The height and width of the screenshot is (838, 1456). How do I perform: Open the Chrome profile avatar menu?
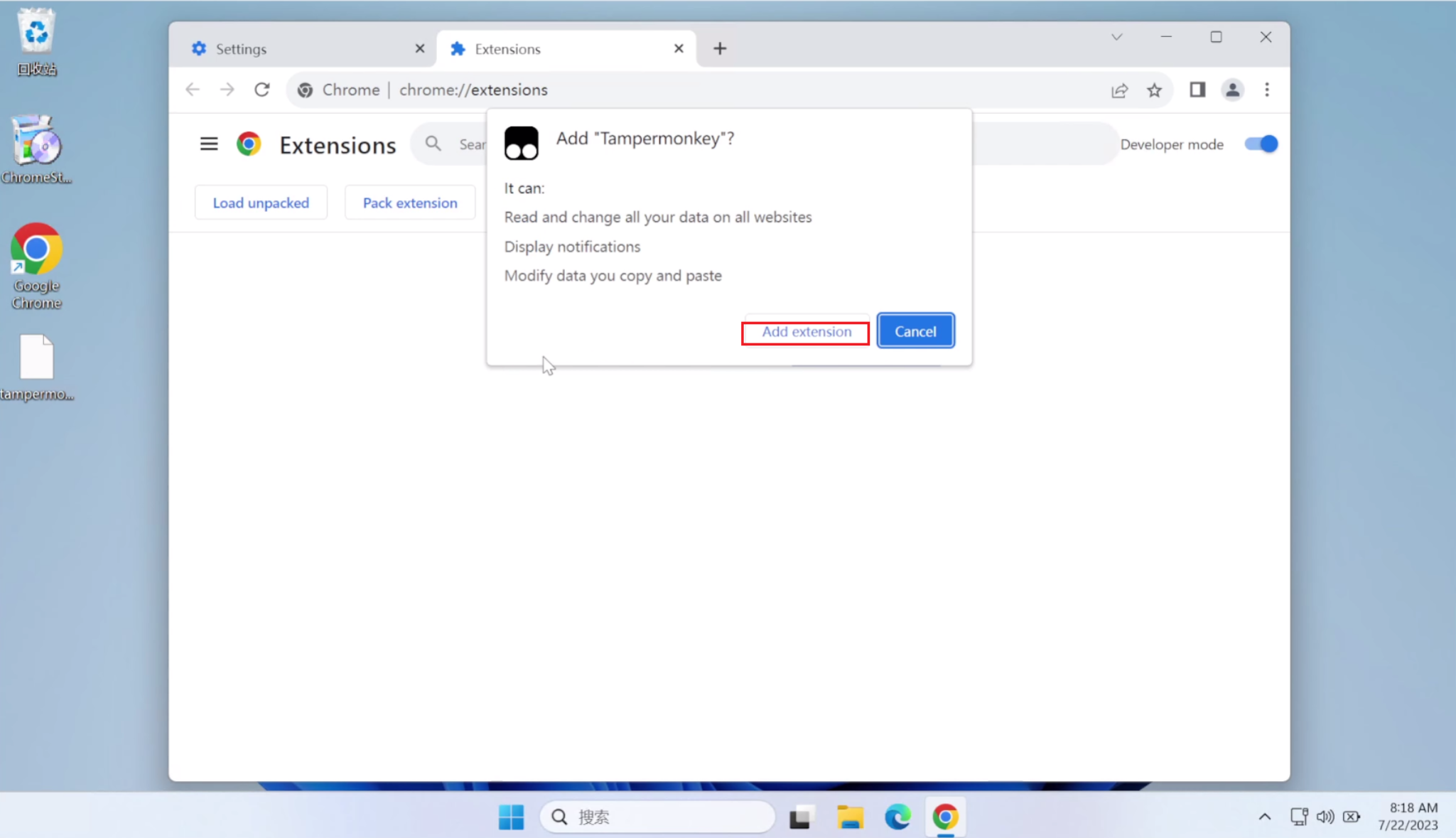point(1232,90)
